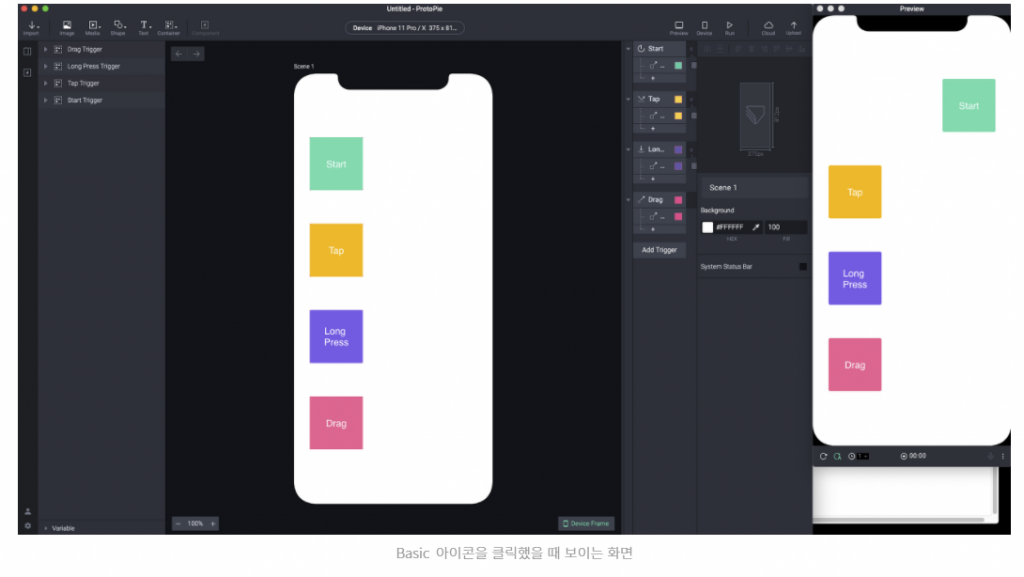Add a response under the Start trigger
Screen dimensions: 1024x577
point(652,78)
